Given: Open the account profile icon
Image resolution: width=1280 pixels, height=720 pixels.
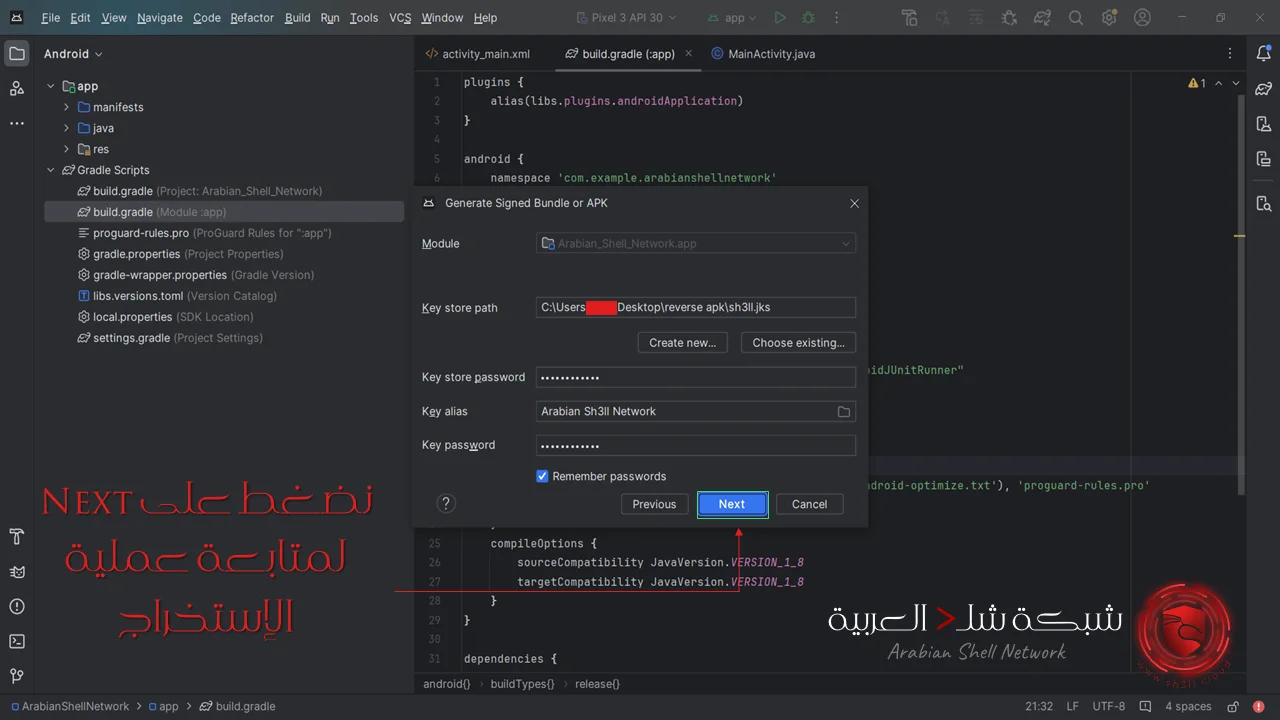Looking at the screenshot, I should tap(1143, 18).
